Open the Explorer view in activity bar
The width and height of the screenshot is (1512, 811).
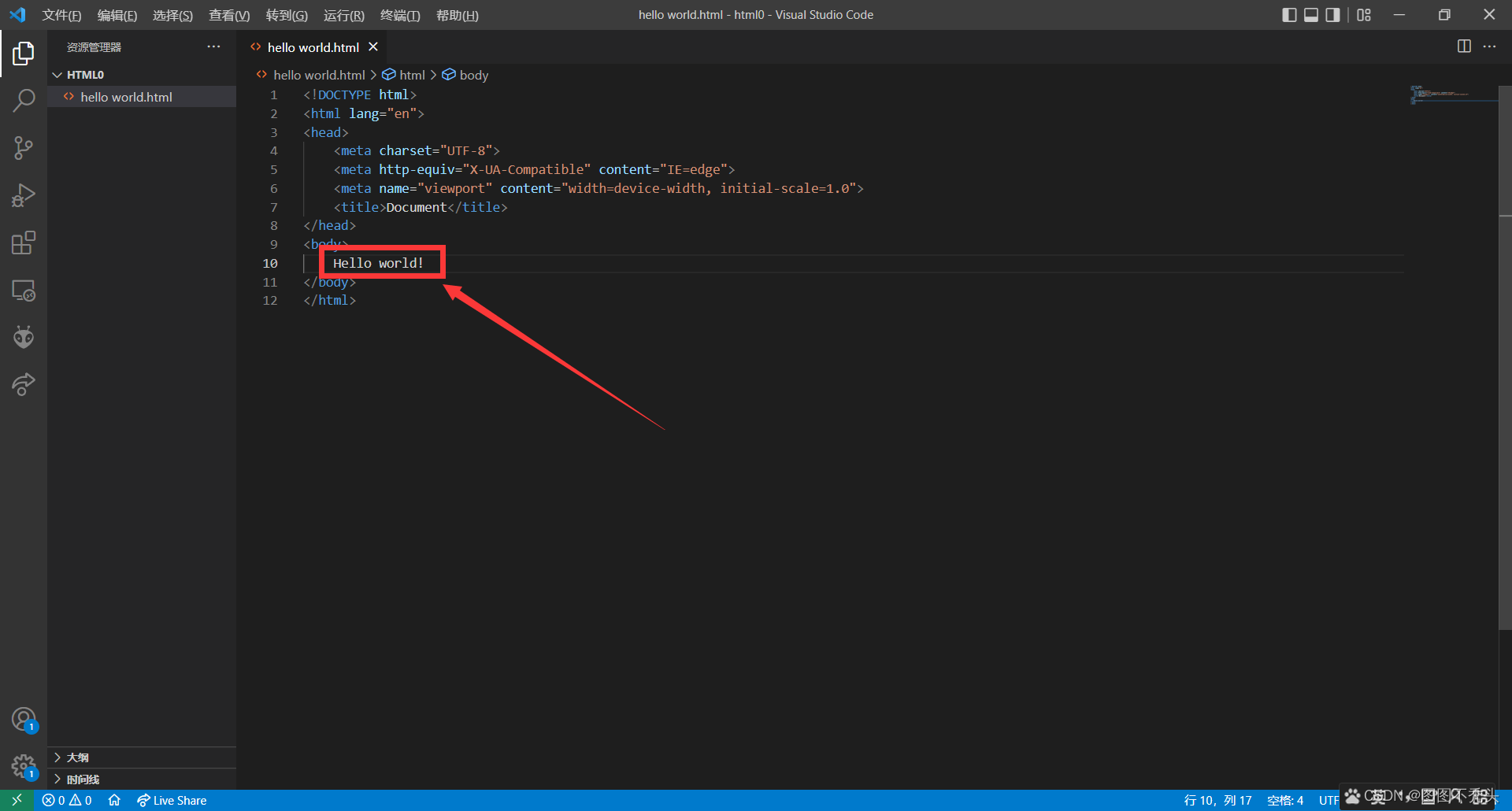click(24, 54)
